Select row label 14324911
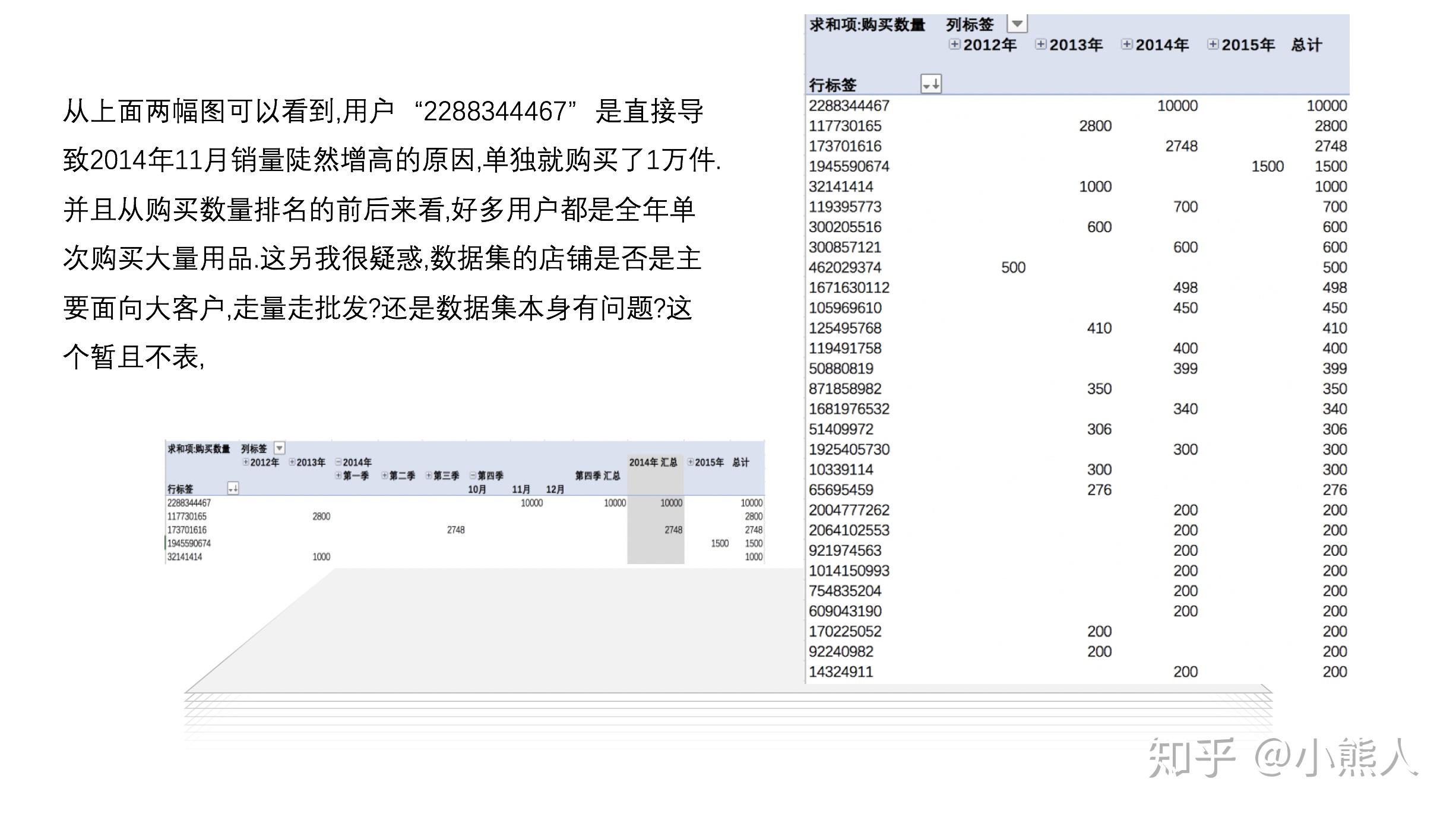This screenshot has height=817, width=1456. pyautogui.click(x=841, y=671)
